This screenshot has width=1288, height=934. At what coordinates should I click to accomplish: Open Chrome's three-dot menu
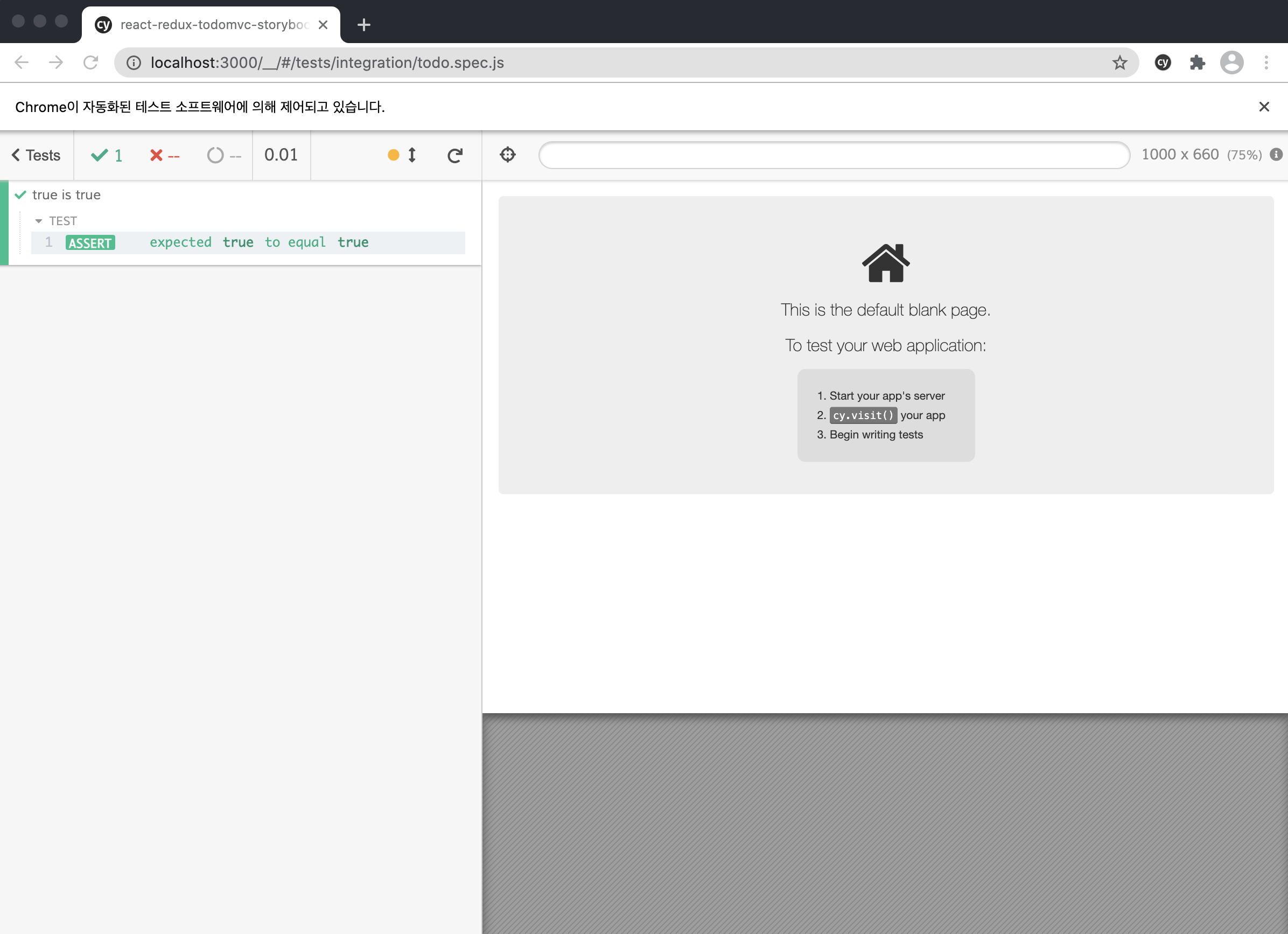coord(1266,62)
